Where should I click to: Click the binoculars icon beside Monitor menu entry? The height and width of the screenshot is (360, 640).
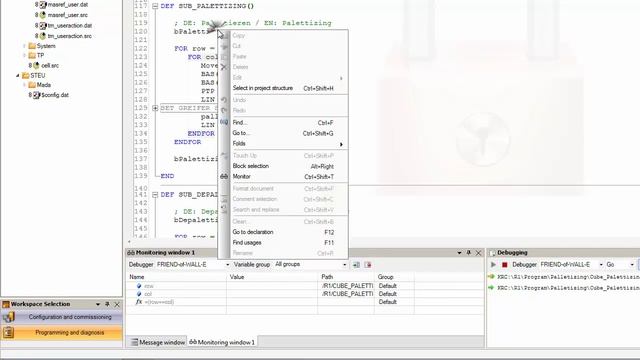[224, 177]
